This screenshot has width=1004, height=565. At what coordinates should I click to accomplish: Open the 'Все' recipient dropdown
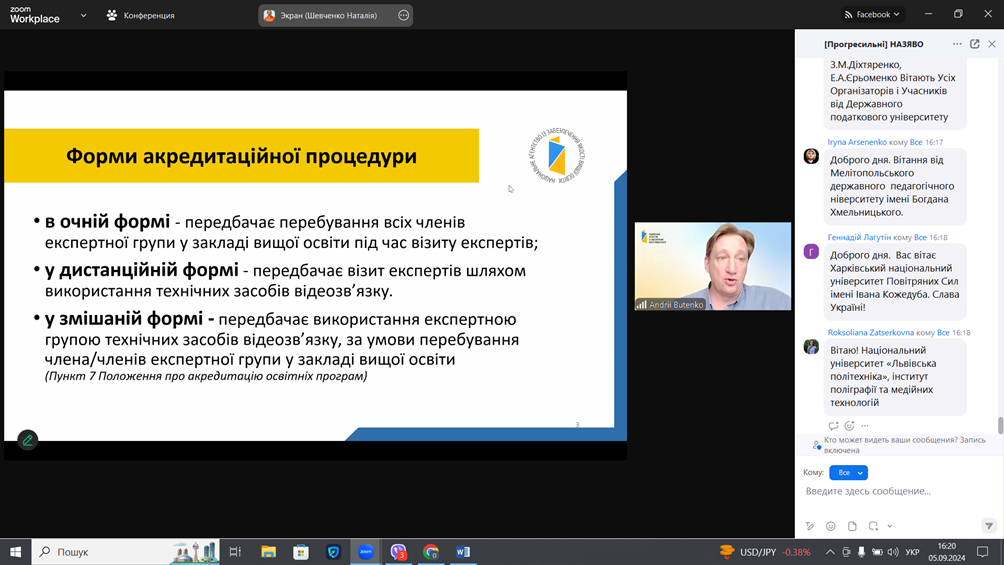click(848, 473)
